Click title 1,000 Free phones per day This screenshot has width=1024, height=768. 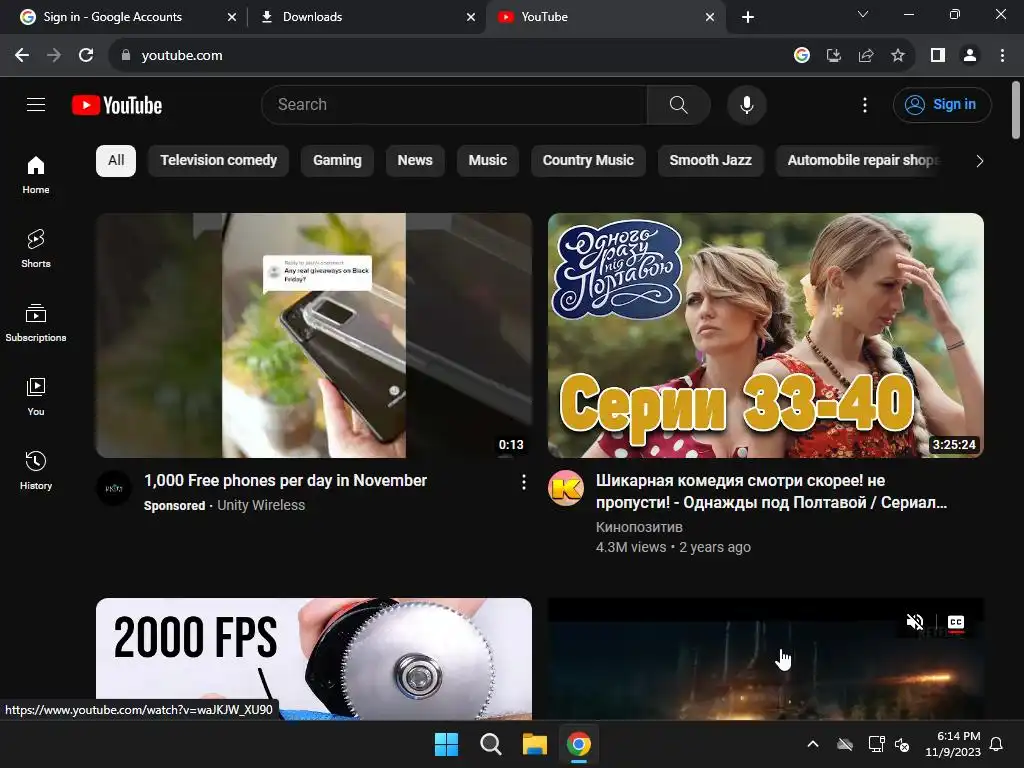click(x=285, y=481)
